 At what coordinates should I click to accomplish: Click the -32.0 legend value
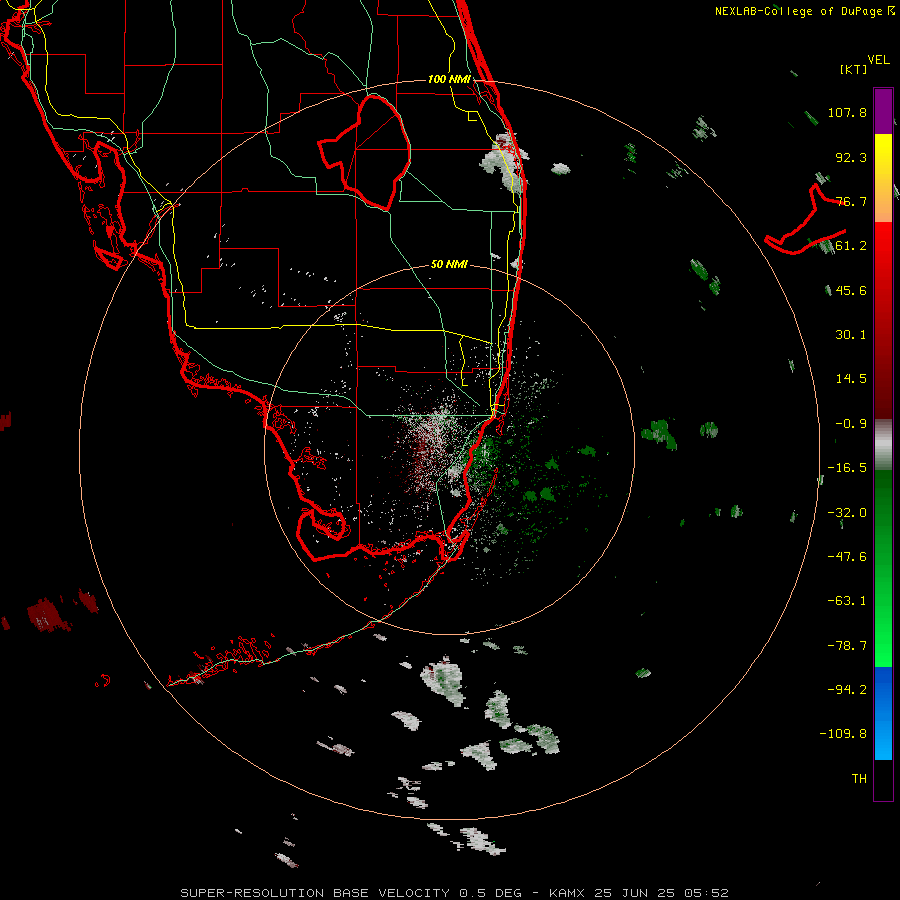(847, 513)
